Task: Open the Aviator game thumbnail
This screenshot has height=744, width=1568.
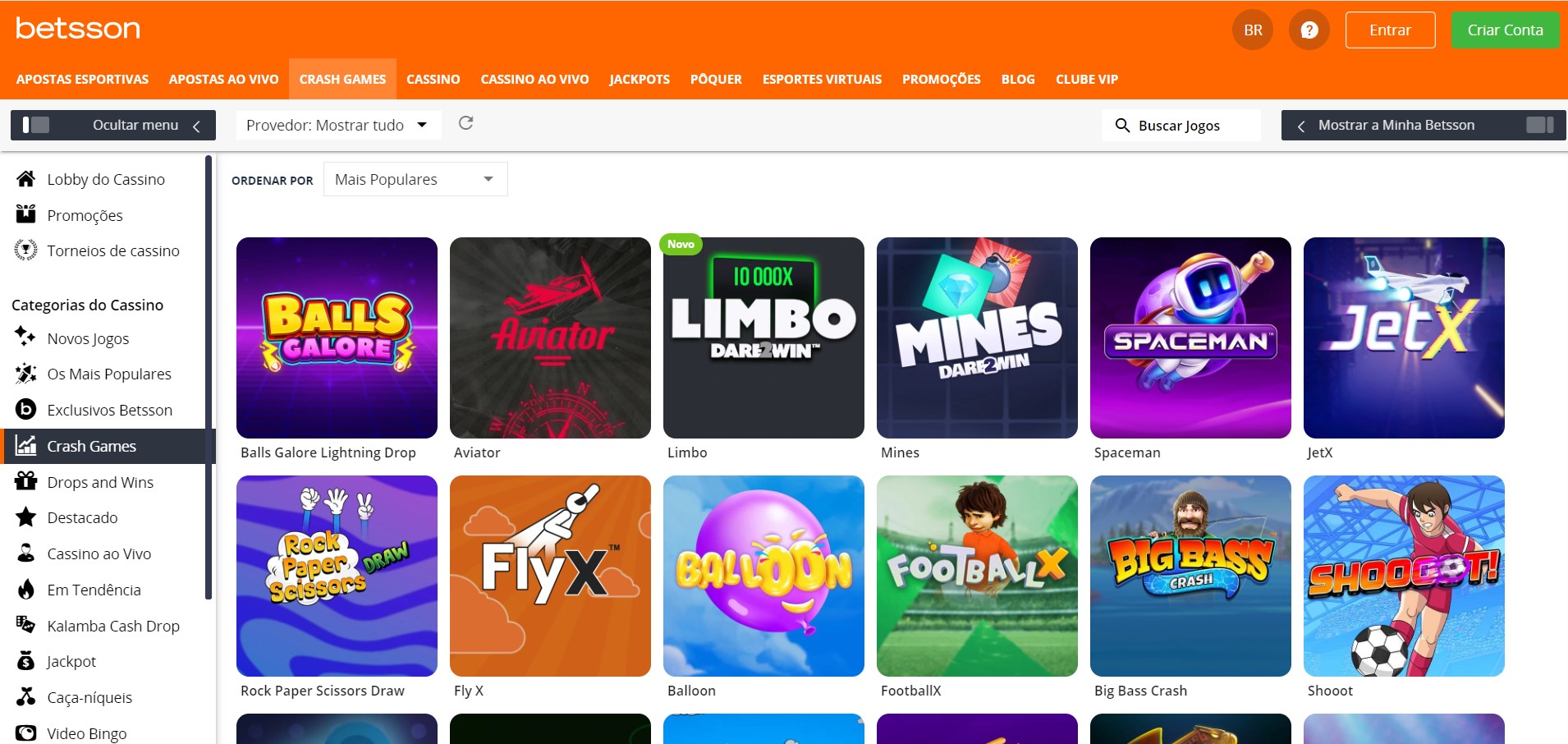Action: click(x=550, y=338)
